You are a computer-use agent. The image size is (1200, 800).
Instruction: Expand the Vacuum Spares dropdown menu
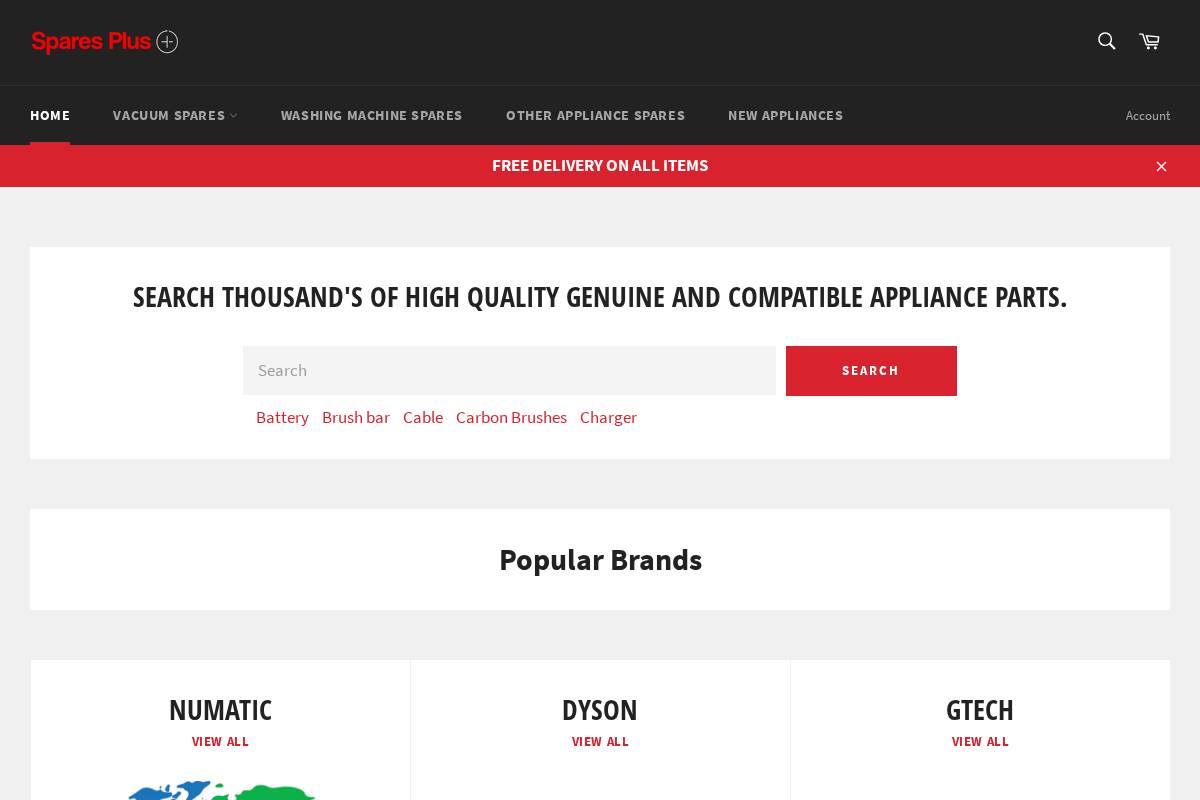coord(175,115)
